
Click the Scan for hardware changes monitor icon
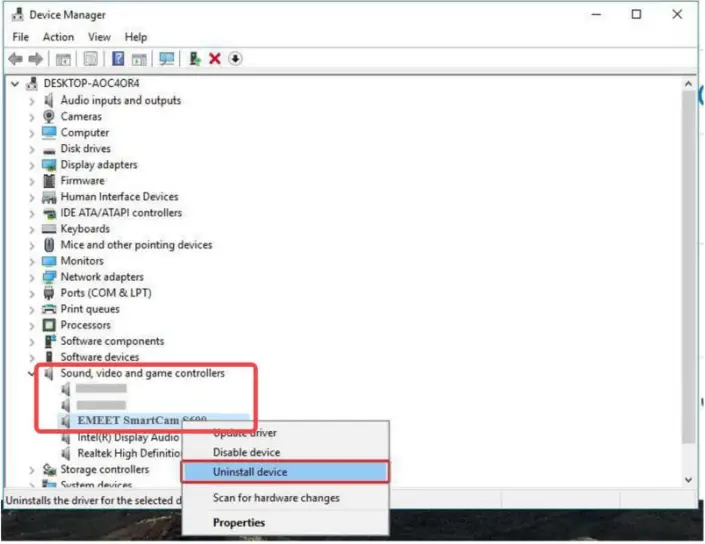pyautogui.click(x=167, y=59)
